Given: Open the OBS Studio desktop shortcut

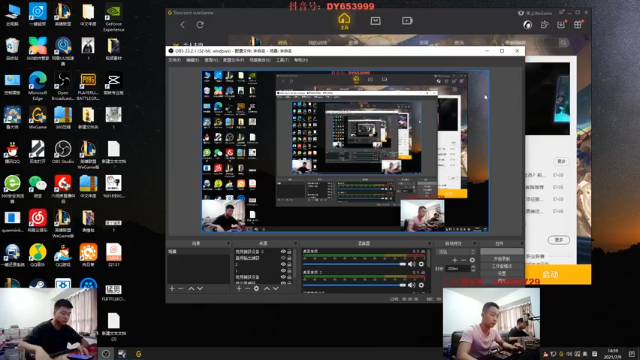Looking at the screenshot, I should (63, 152).
